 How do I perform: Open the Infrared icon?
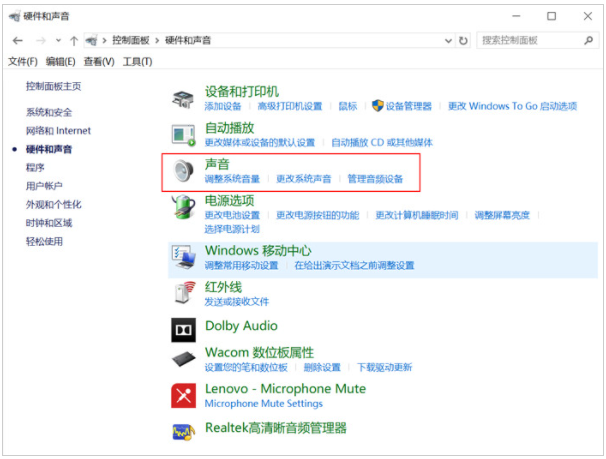[x=183, y=292]
